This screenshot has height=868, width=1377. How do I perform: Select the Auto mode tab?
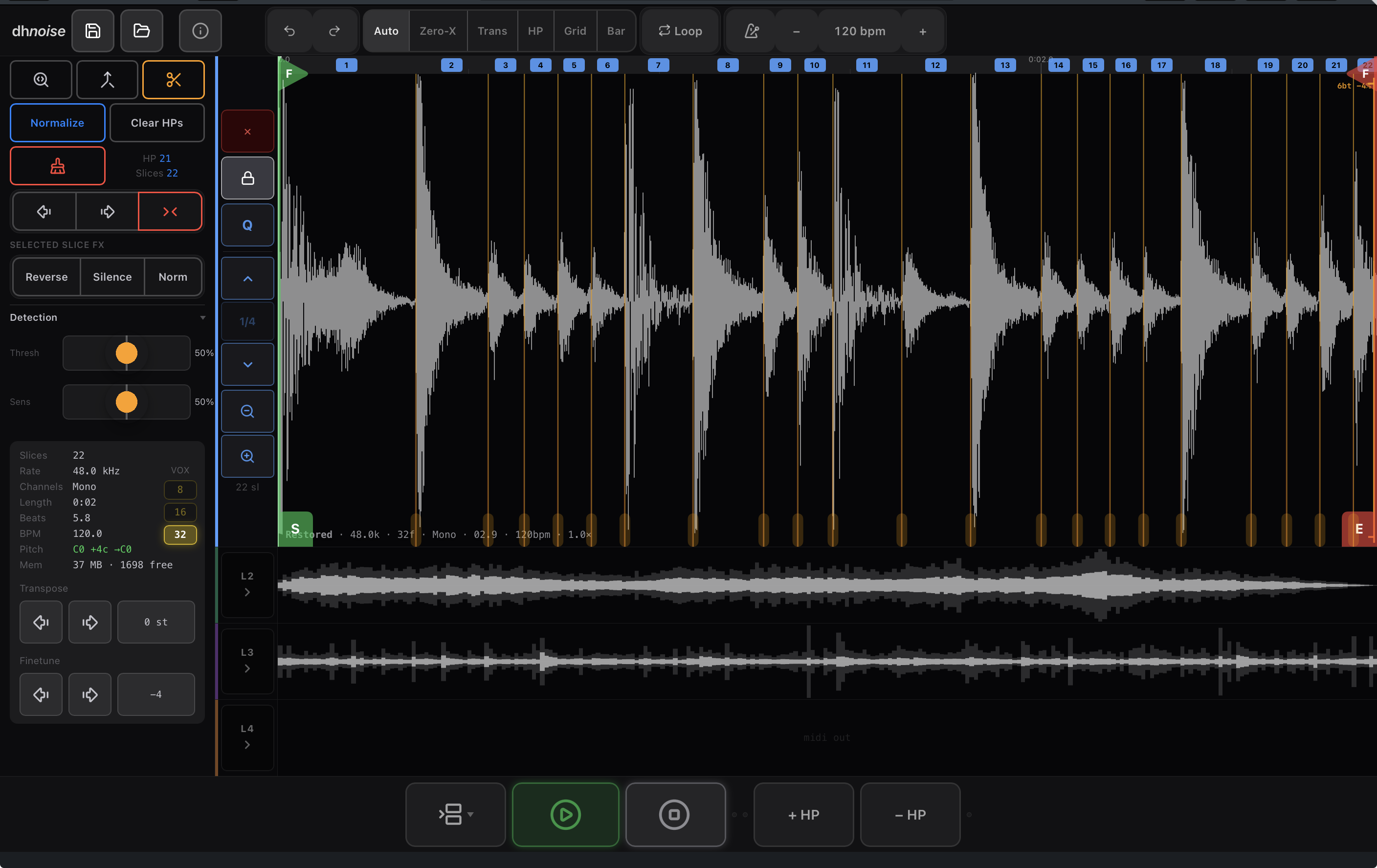(386, 31)
